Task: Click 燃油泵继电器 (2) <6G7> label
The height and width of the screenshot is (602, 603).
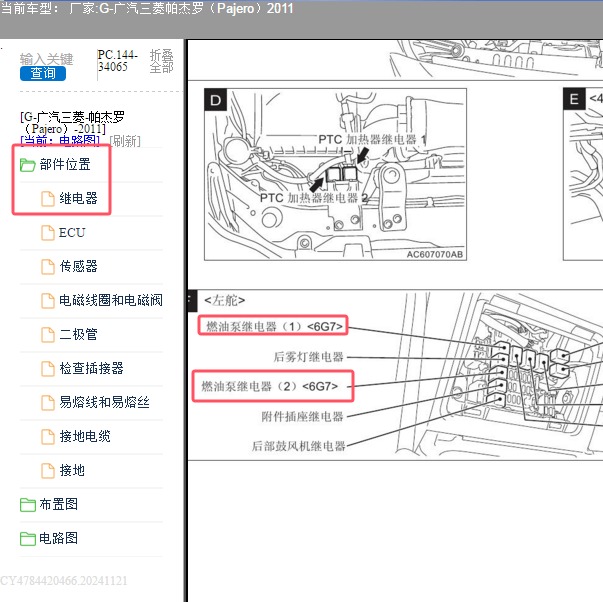Action: click(269, 386)
